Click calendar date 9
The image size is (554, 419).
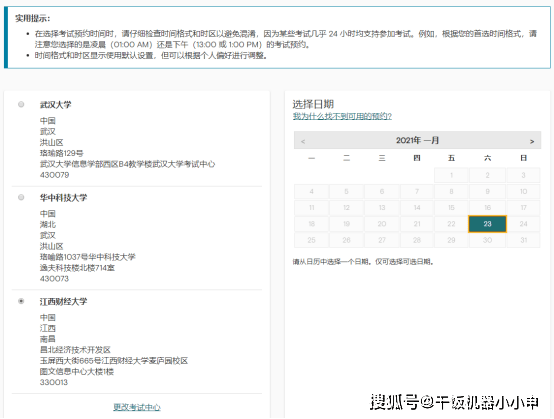pos(487,191)
